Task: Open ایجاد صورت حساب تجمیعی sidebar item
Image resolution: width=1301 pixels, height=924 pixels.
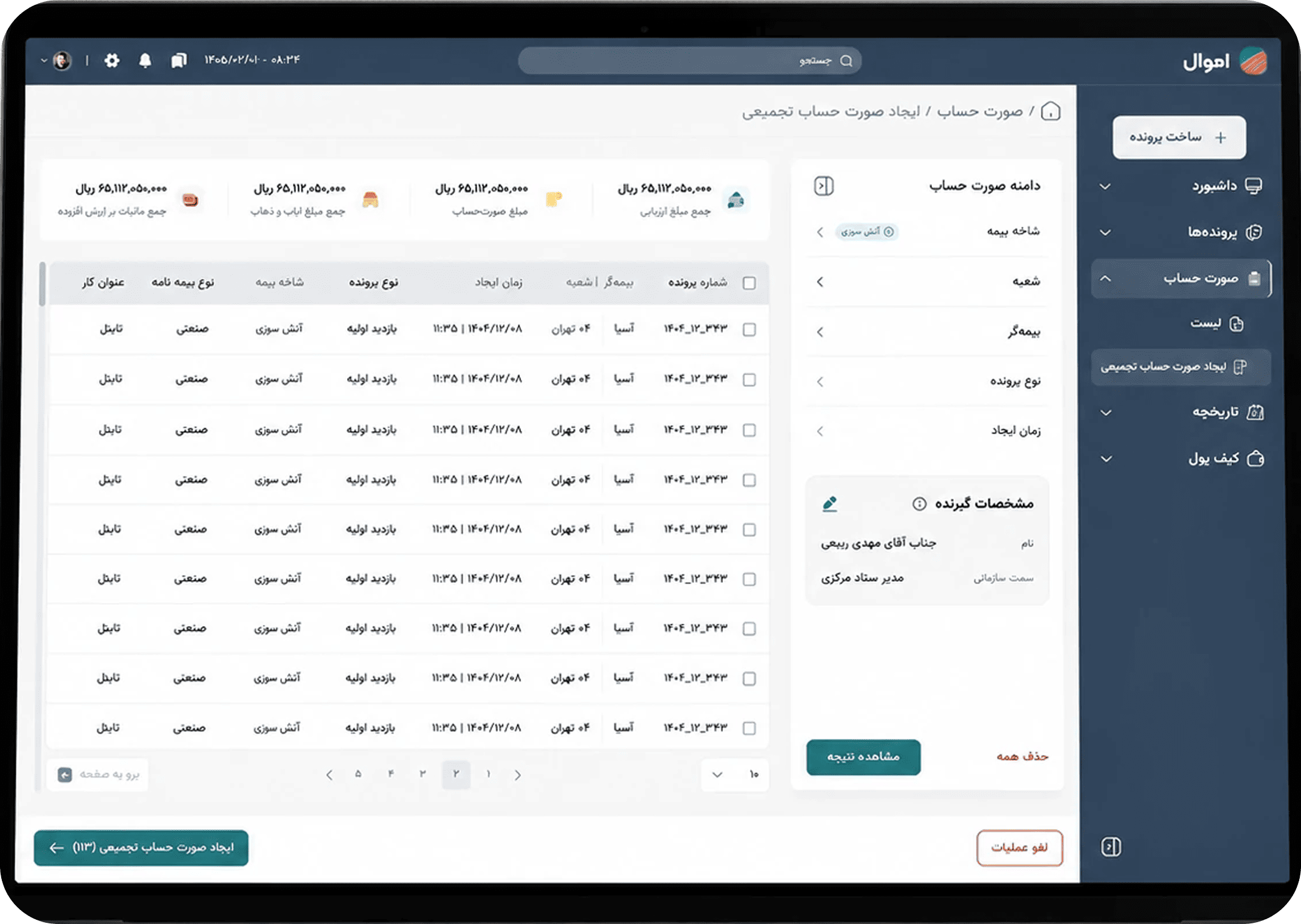Action: 1181,367
